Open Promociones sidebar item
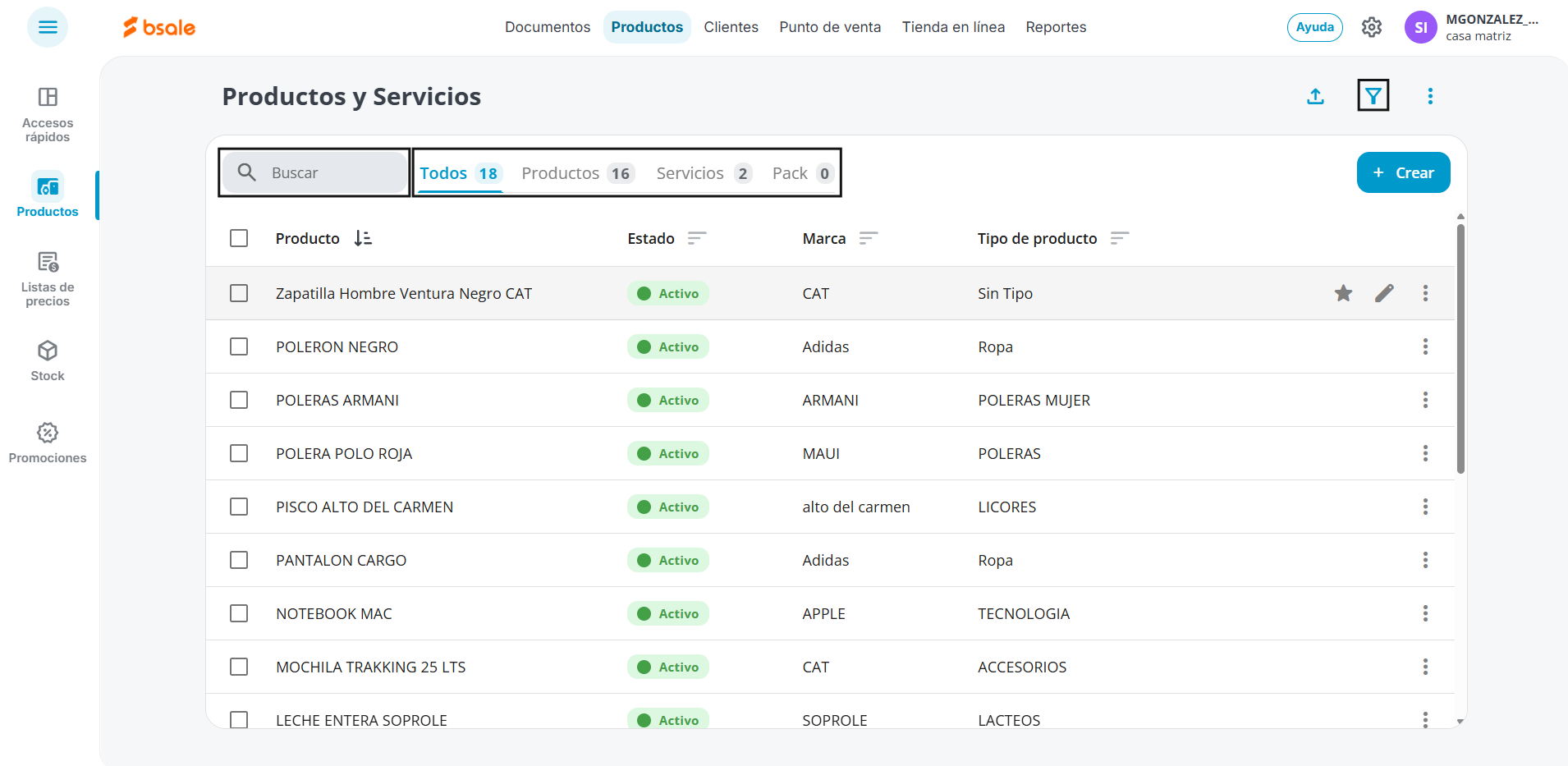 point(48,443)
